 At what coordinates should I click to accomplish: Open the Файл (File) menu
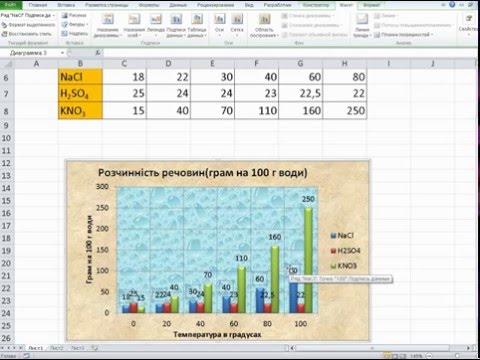click(11, 5)
